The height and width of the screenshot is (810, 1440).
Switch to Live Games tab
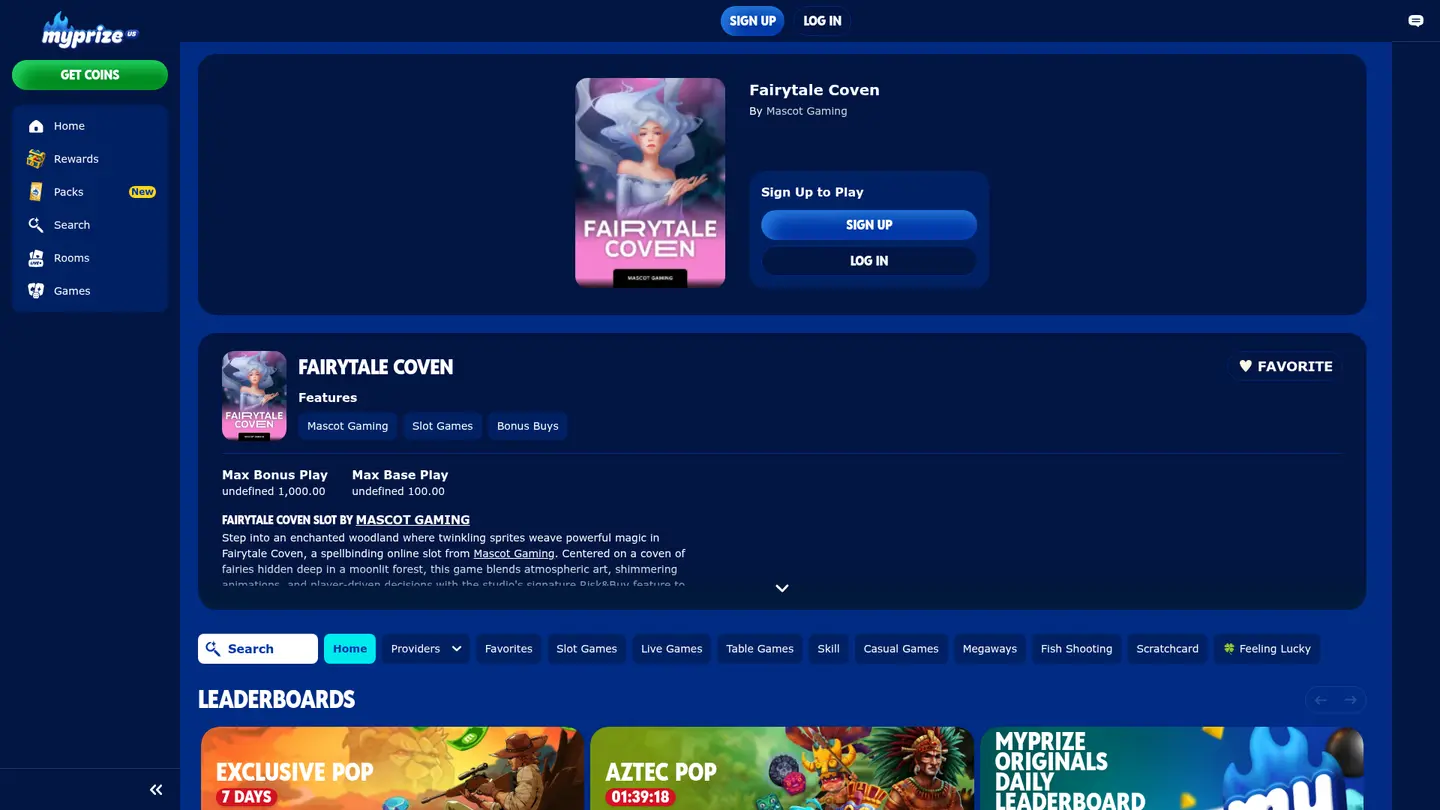(672, 649)
